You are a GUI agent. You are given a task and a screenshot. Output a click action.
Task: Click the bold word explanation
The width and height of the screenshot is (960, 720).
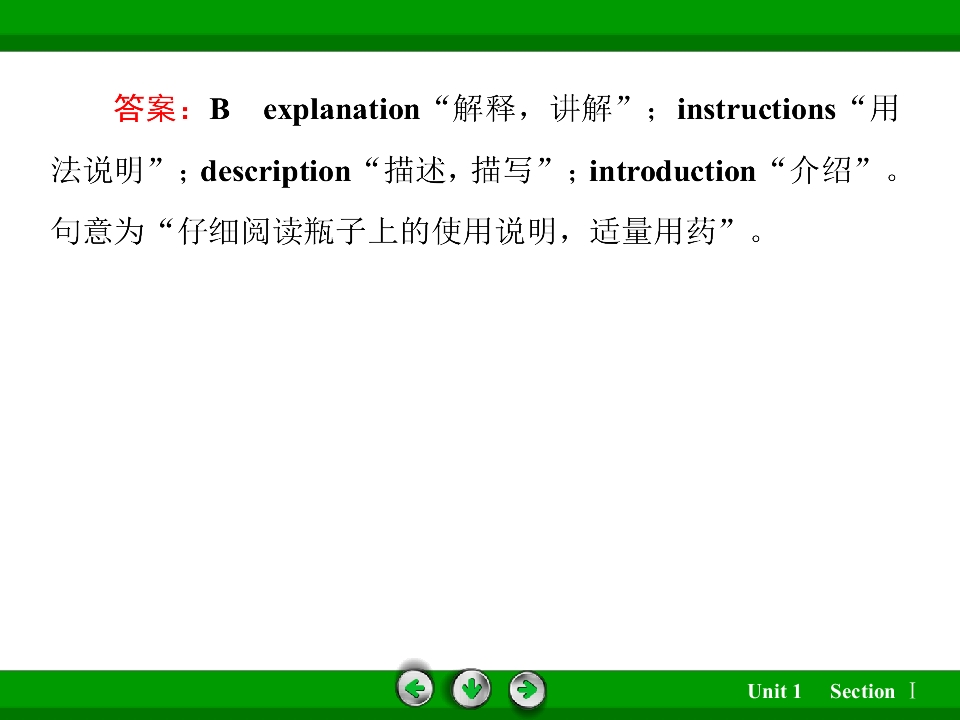(342, 111)
